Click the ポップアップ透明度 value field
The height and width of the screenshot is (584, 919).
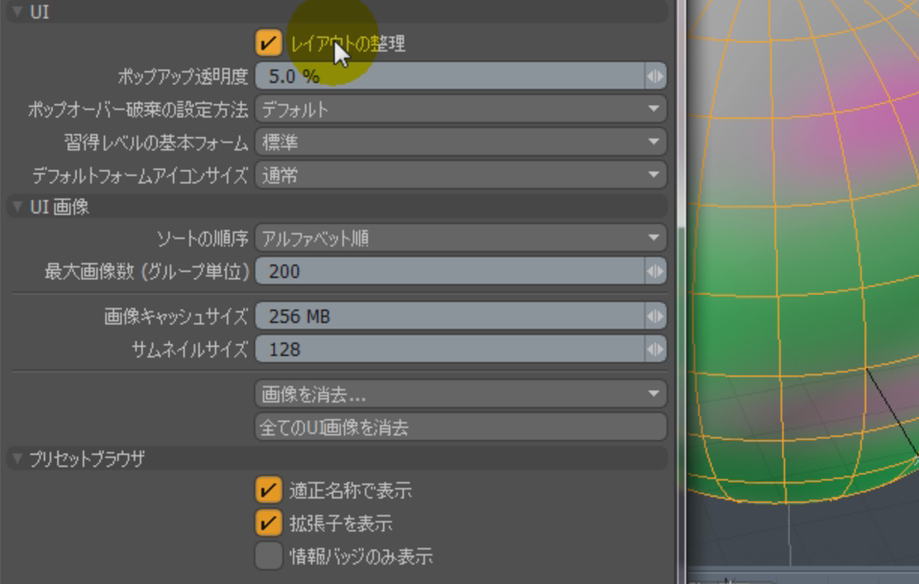click(448, 76)
